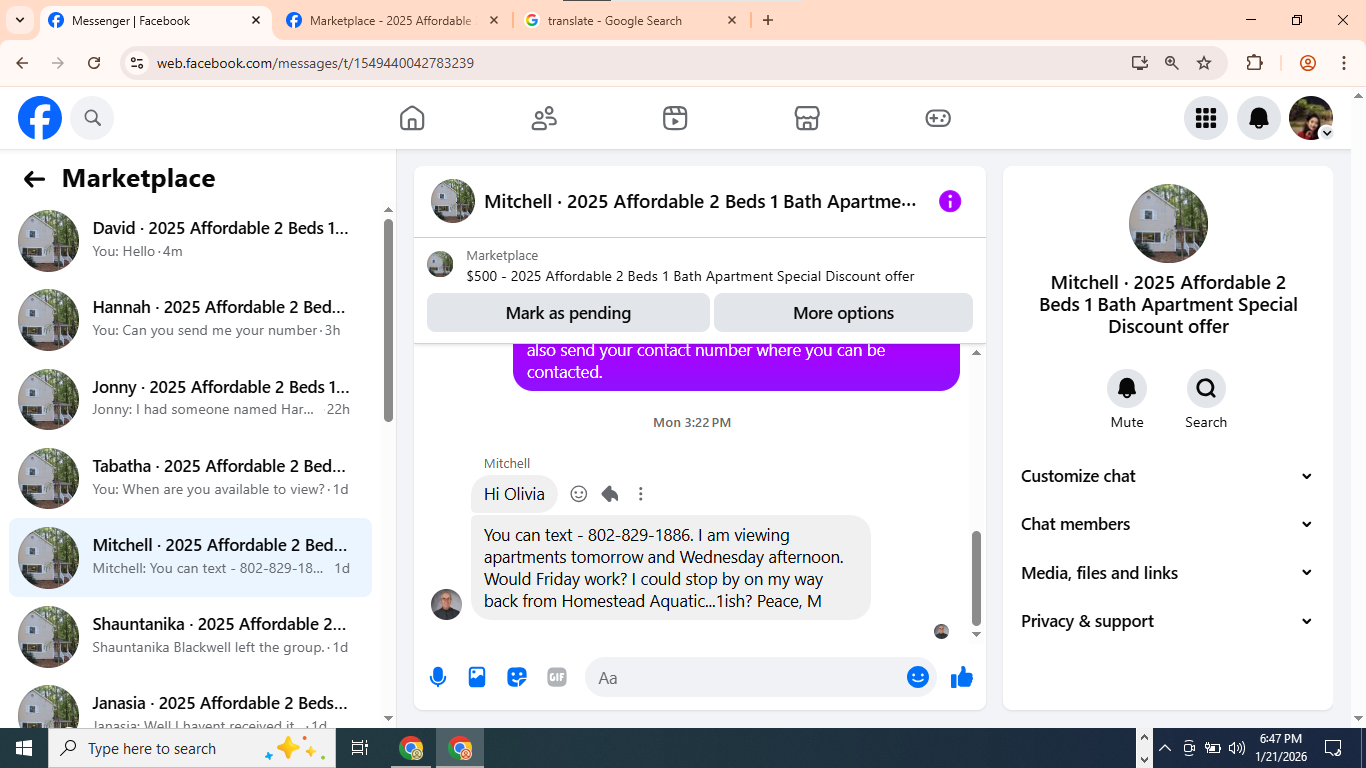The height and width of the screenshot is (768, 1366).
Task: Open Marketplace storefront icon in top navigation
Action: 807,118
